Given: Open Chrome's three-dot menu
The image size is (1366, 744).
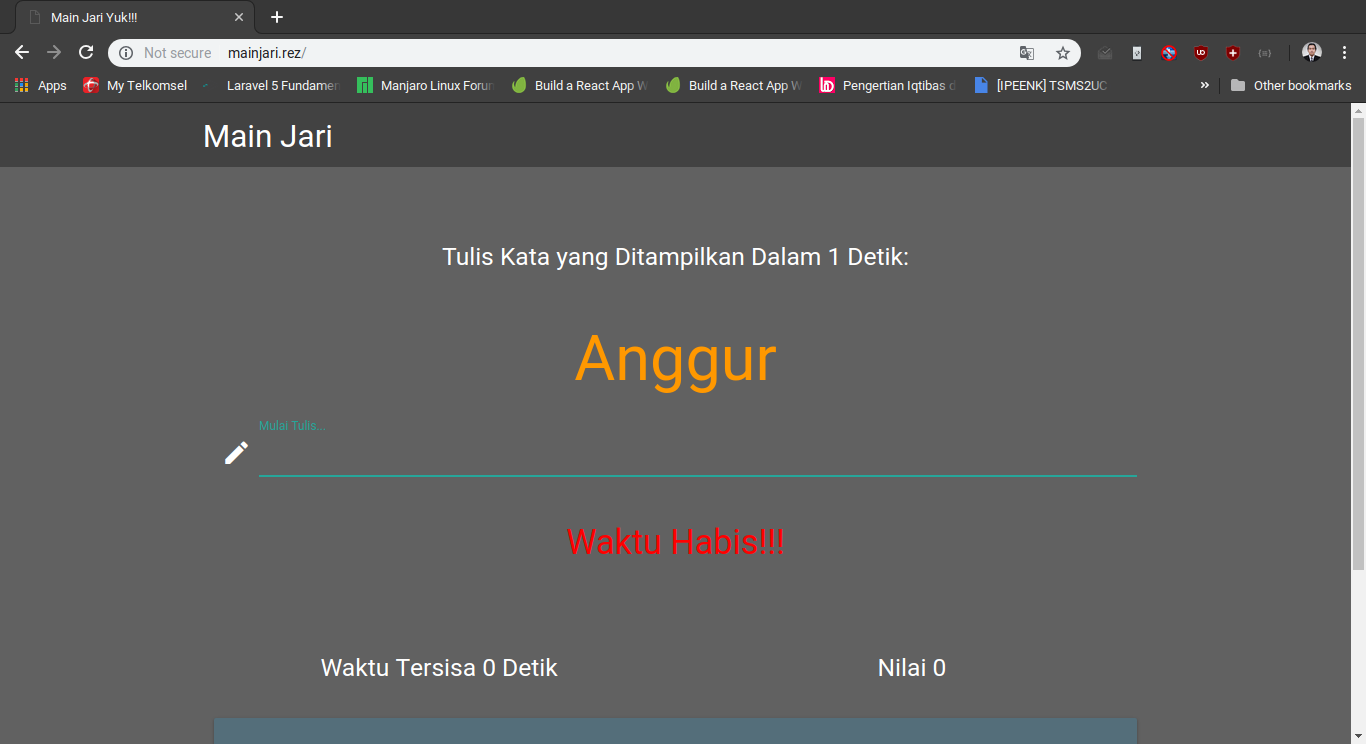Looking at the screenshot, I should [1344, 53].
